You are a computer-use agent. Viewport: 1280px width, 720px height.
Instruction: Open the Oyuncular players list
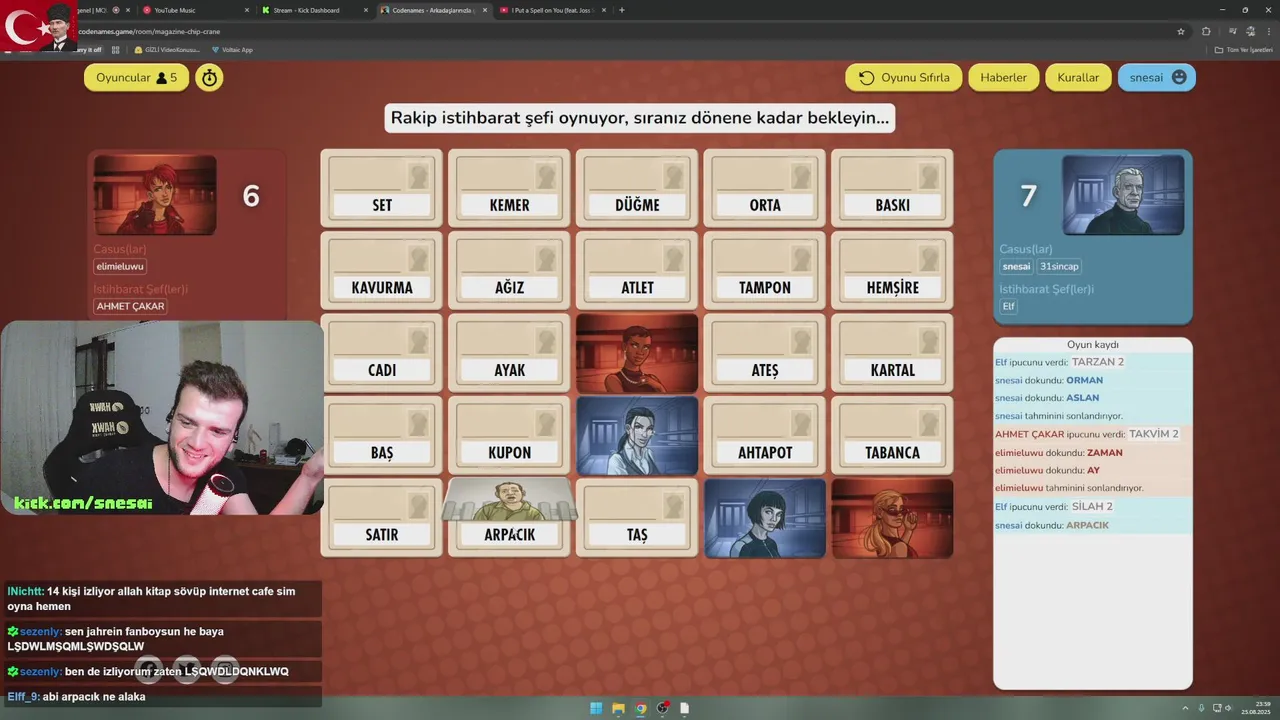pyautogui.click(x=136, y=77)
